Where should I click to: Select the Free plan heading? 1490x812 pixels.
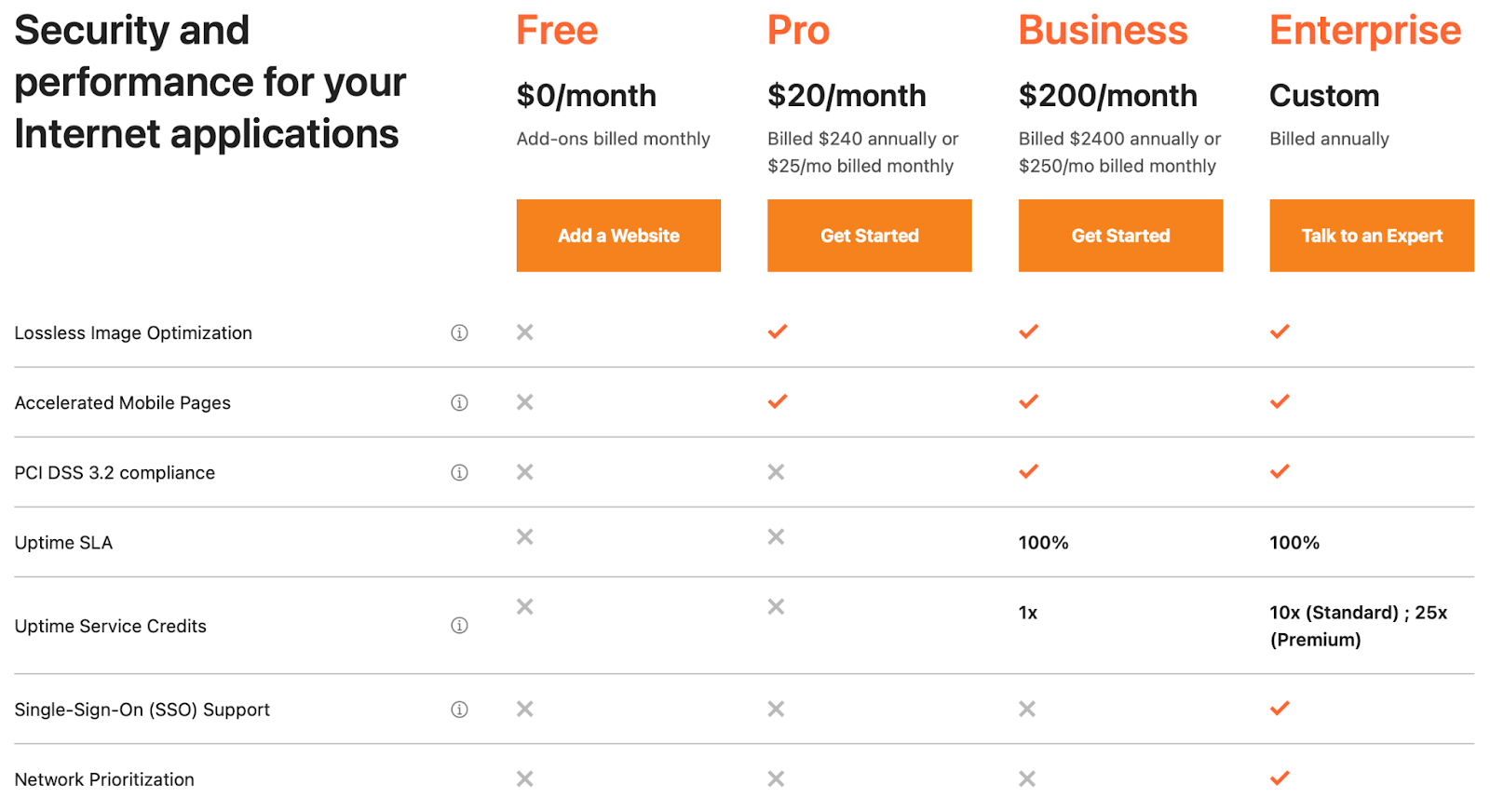pos(556,30)
